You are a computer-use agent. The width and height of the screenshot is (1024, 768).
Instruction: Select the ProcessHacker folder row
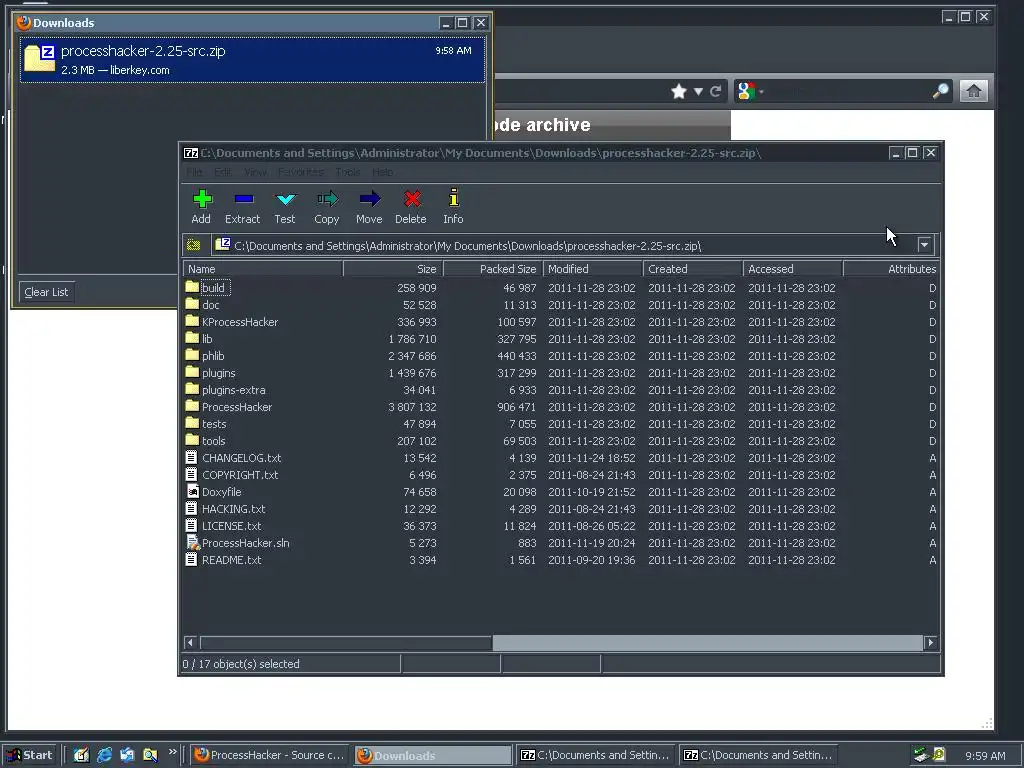click(x=561, y=406)
